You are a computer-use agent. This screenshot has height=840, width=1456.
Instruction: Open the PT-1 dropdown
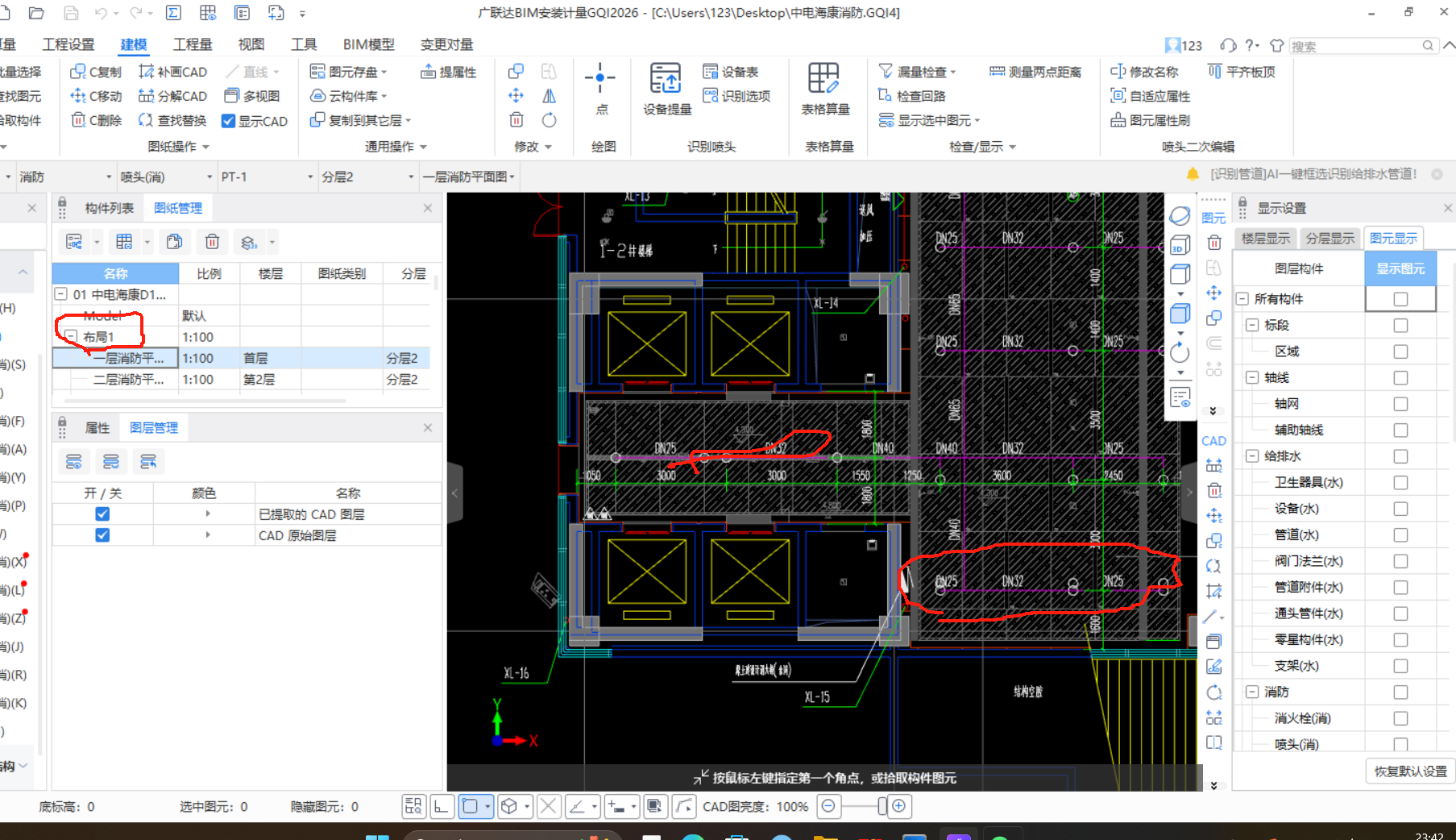310,177
